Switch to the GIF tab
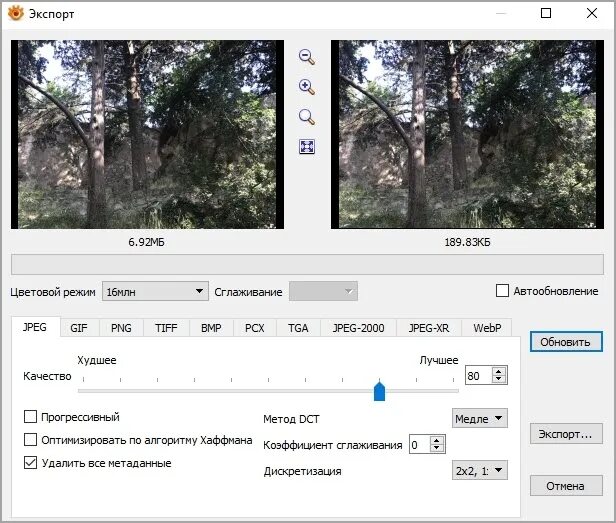 pos(79,328)
